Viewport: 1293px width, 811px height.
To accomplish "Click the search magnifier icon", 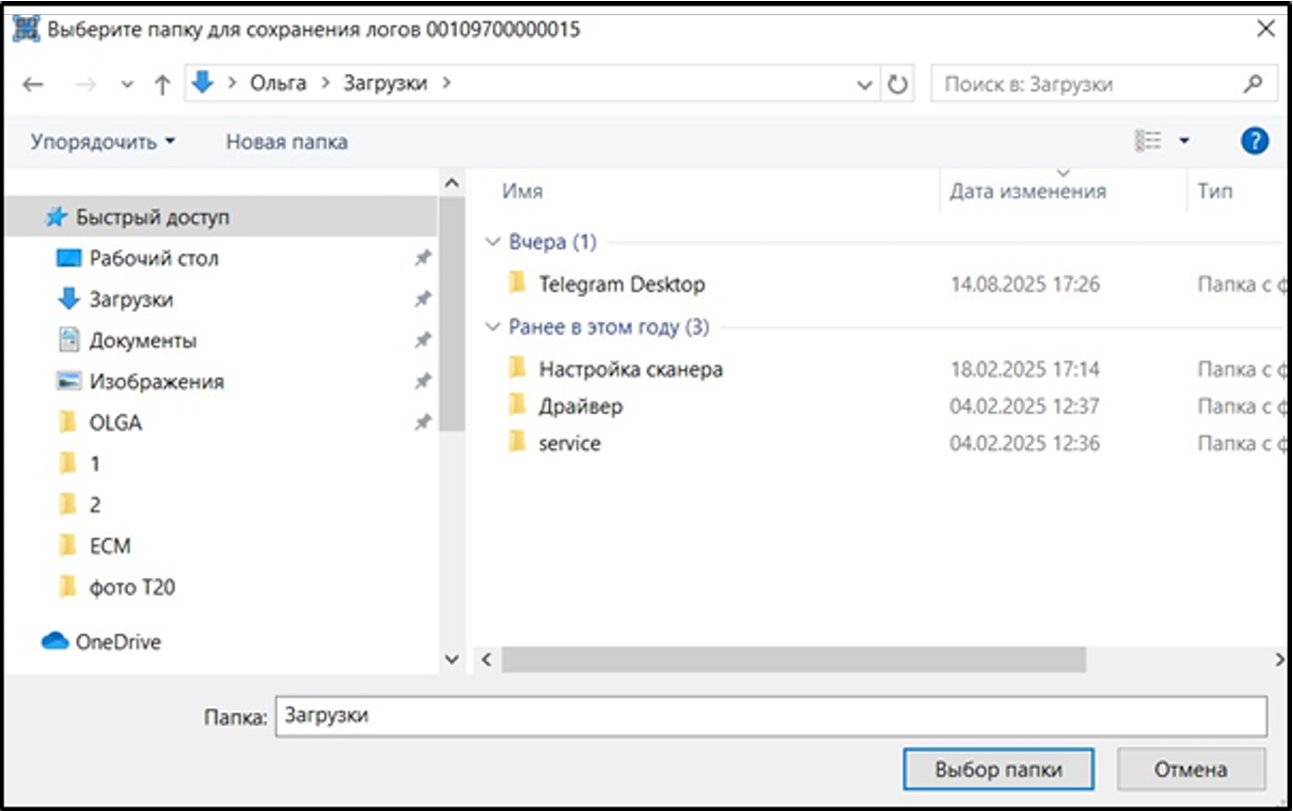I will [x=1253, y=84].
